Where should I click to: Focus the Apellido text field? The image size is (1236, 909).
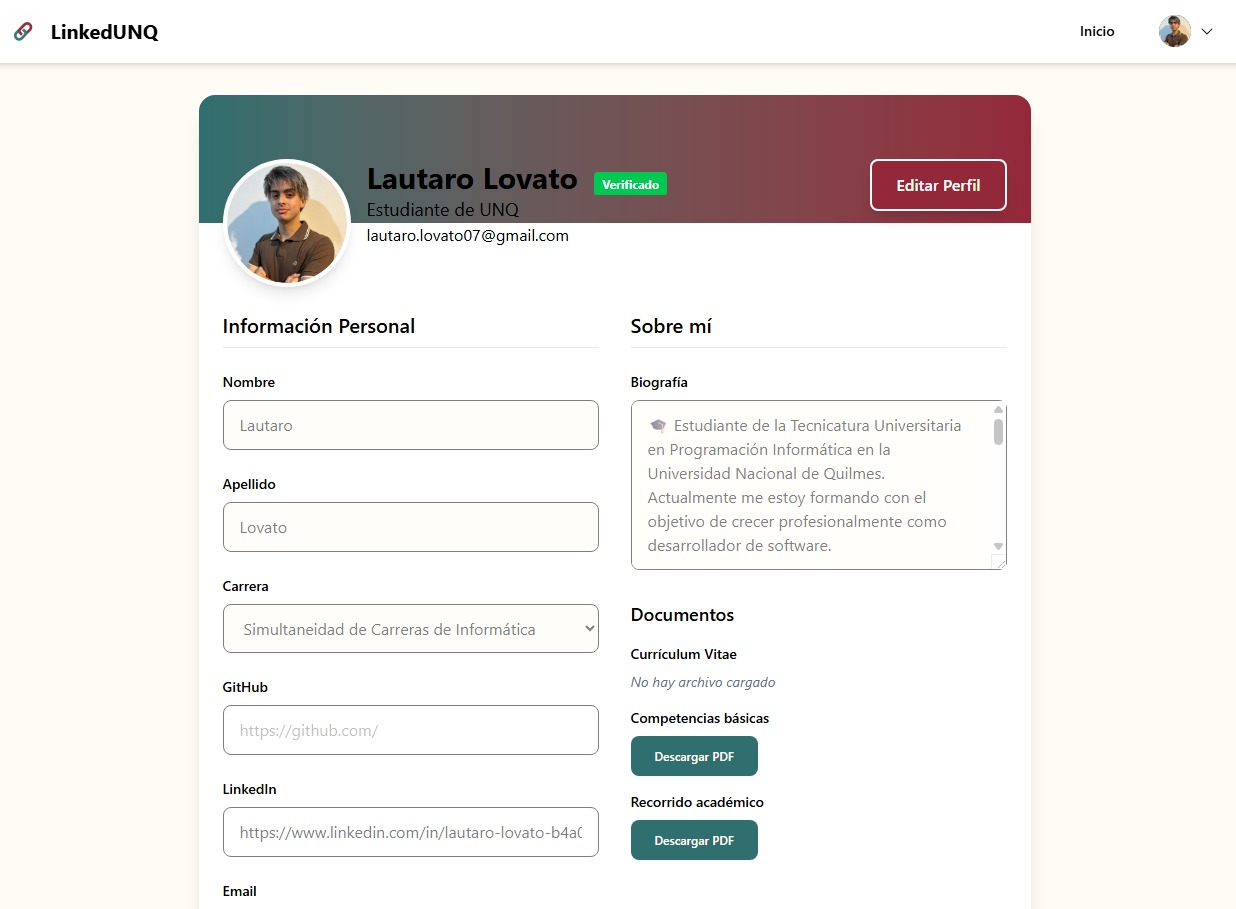(410, 527)
